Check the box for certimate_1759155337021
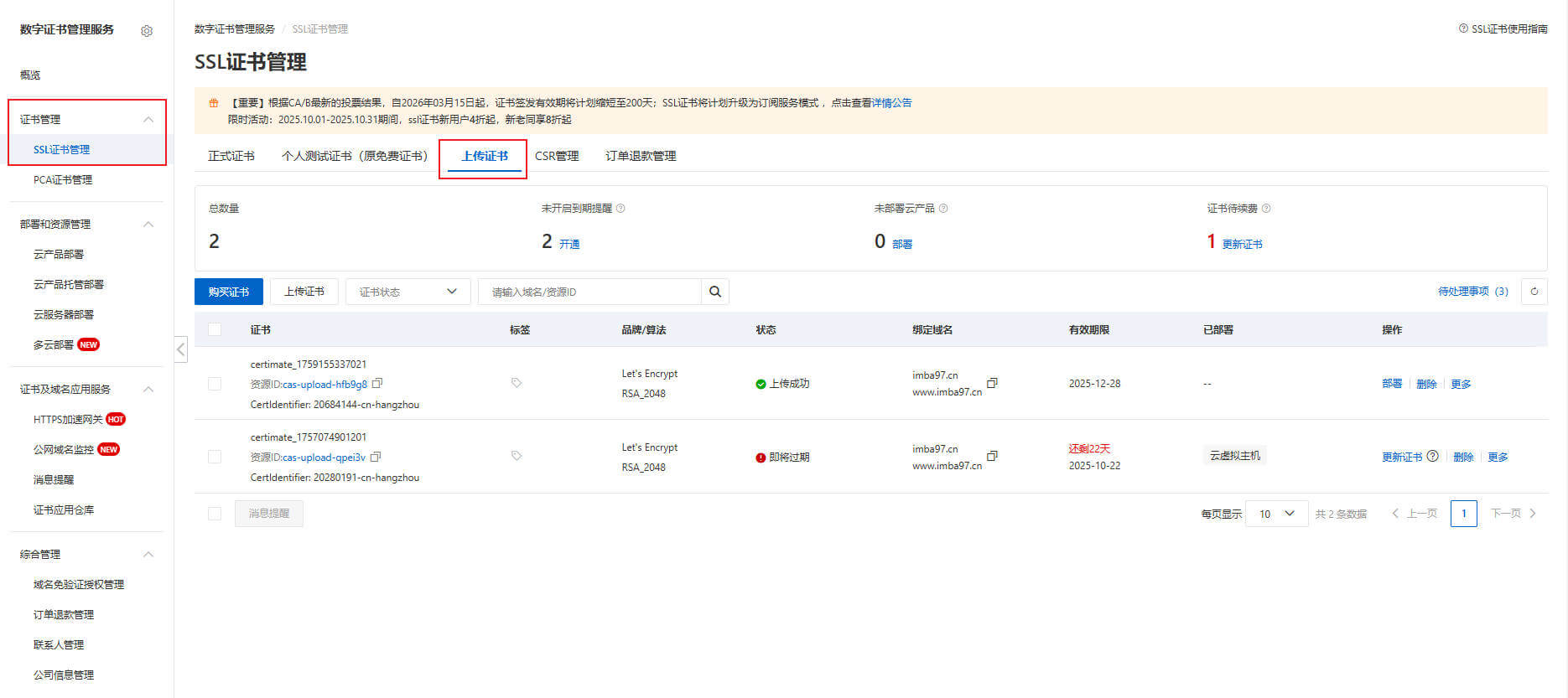 tap(215, 384)
